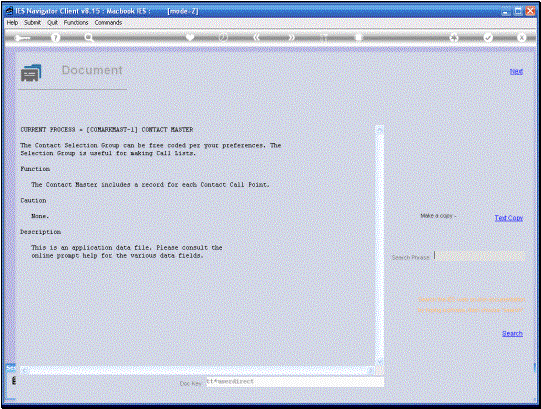Click the Search link

[512, 333]
